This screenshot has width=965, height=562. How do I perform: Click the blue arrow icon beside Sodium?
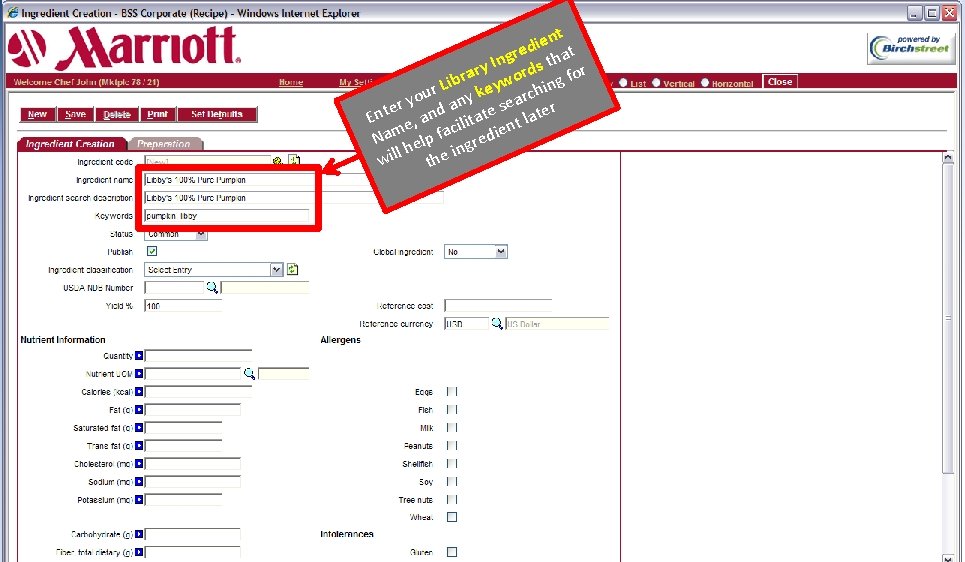(x=139, y=482)
